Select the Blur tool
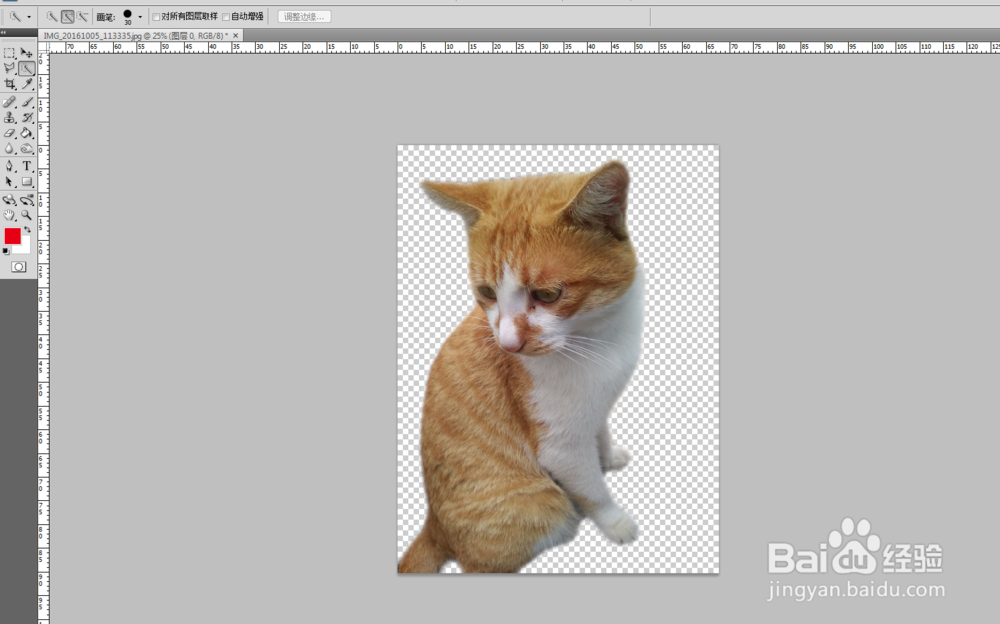 10,149
